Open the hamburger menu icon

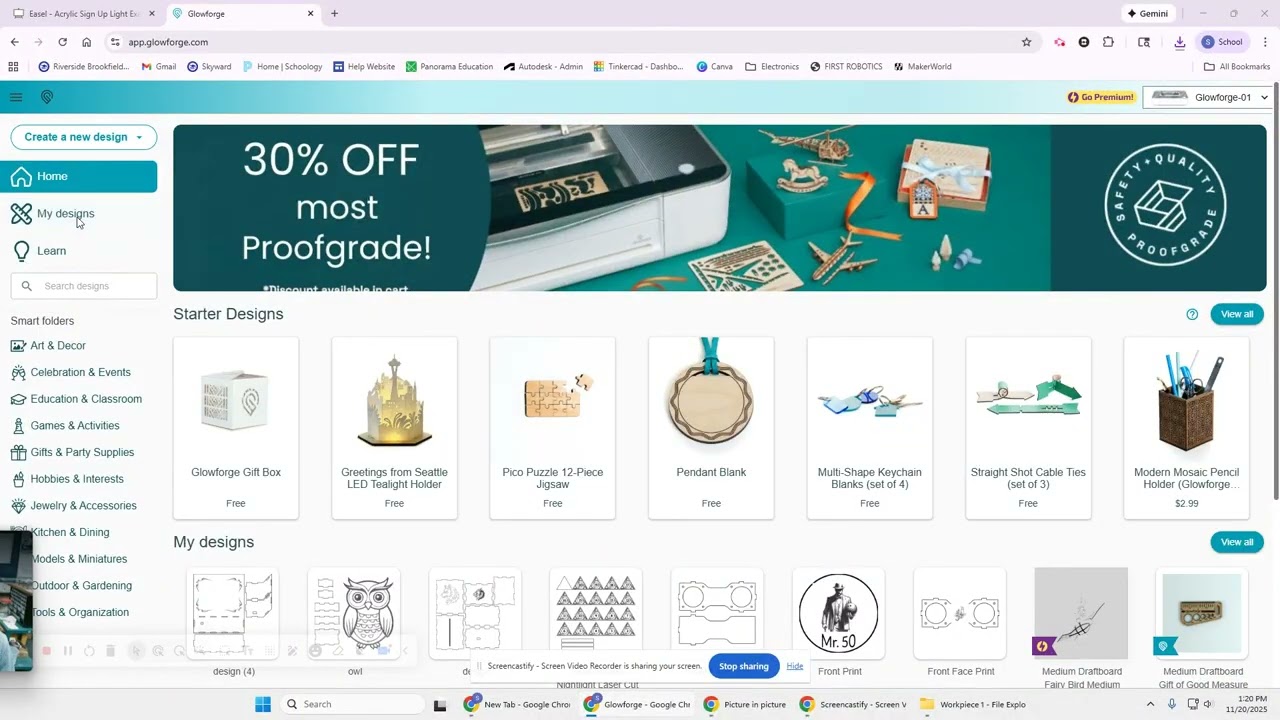pos(16,97)
